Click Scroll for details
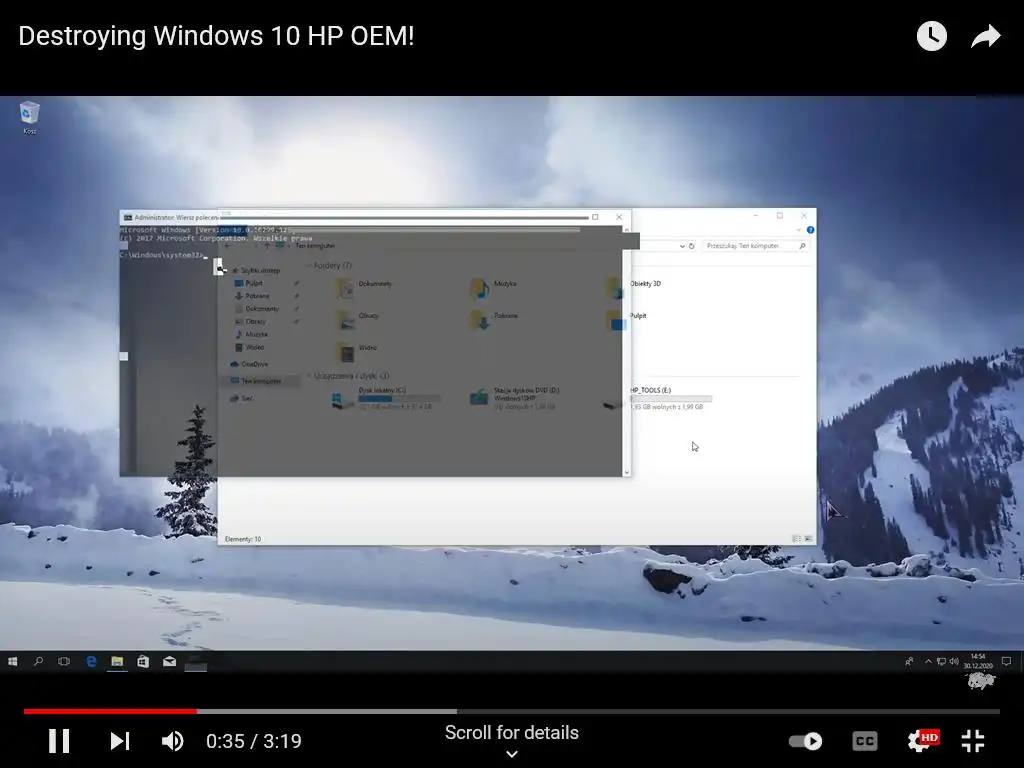 coord(511,733)
